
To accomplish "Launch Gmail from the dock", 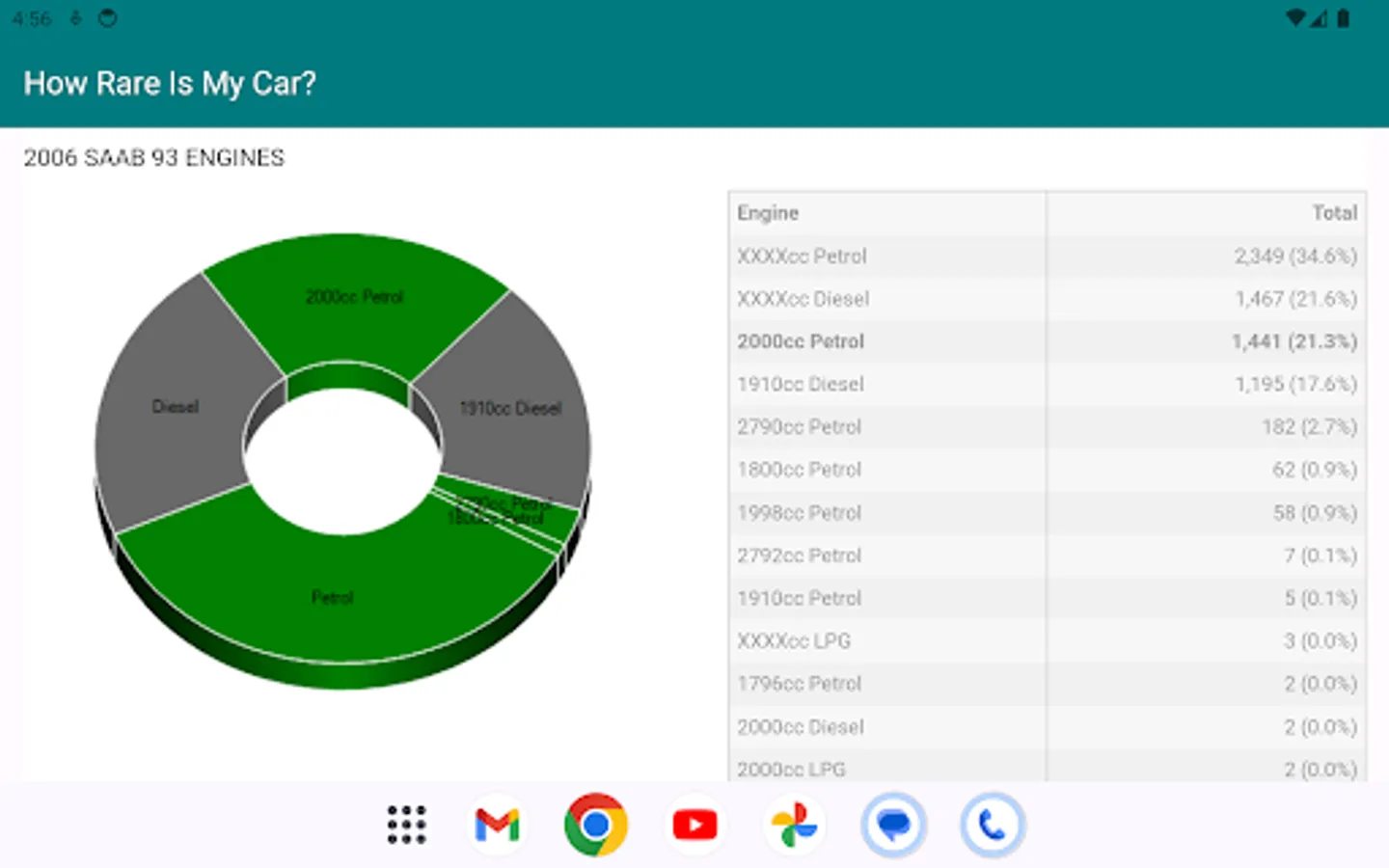I will point(498,825).
